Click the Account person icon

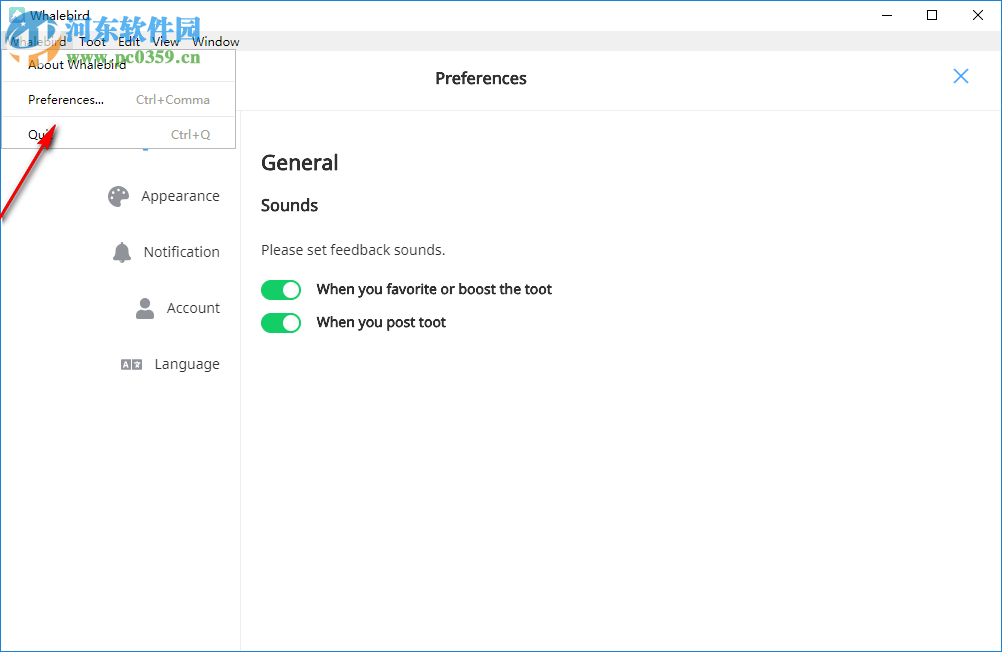[145, 309]
